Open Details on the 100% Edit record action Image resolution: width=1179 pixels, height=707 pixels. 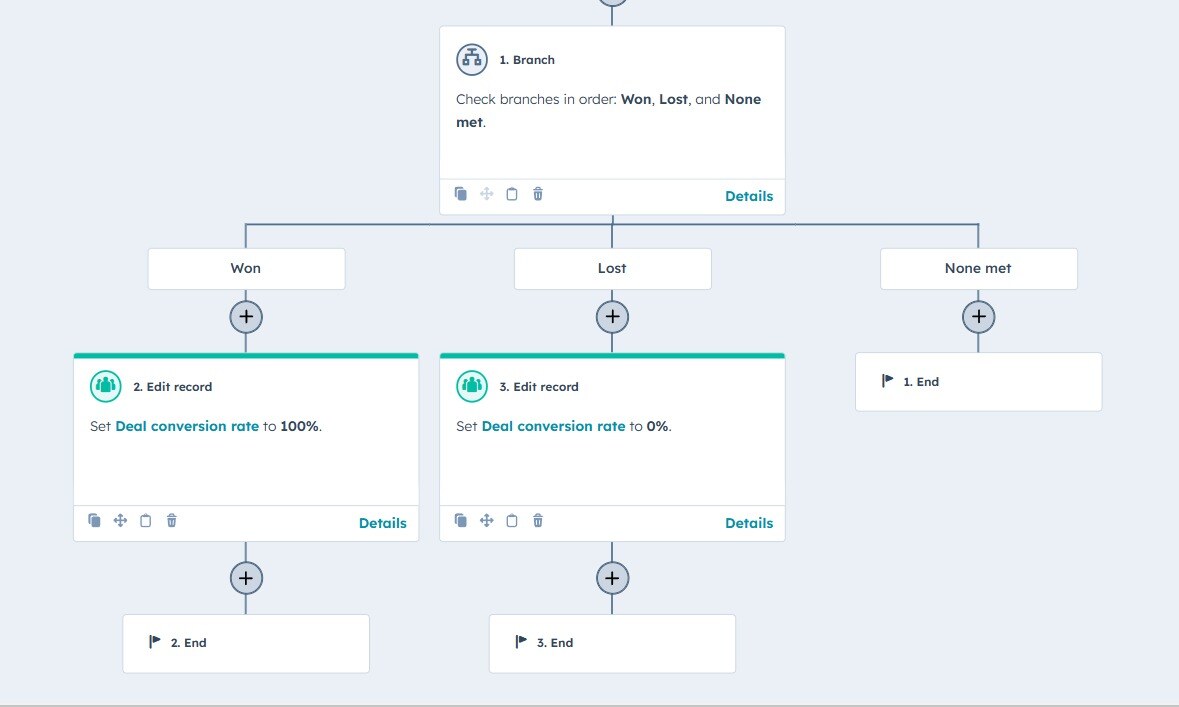[x=383, y=522]
